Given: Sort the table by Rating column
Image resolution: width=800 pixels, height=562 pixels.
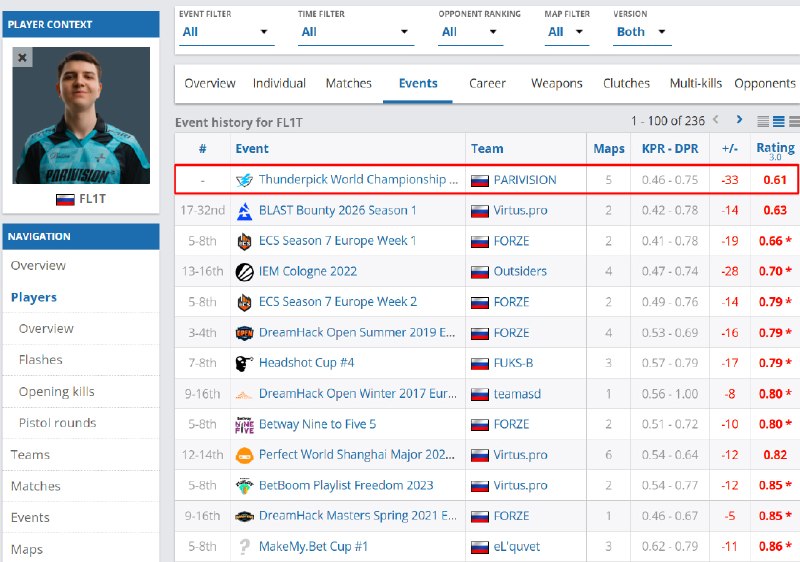Looking at the screenshot, I should [775, 149].
